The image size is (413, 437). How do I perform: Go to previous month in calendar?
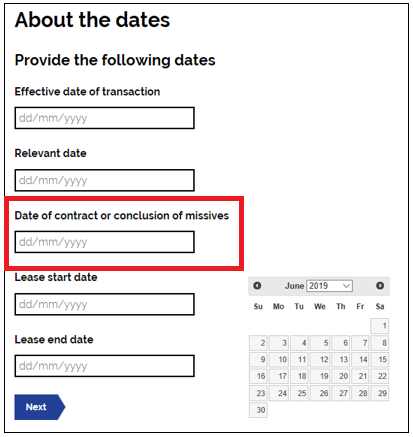257,286
